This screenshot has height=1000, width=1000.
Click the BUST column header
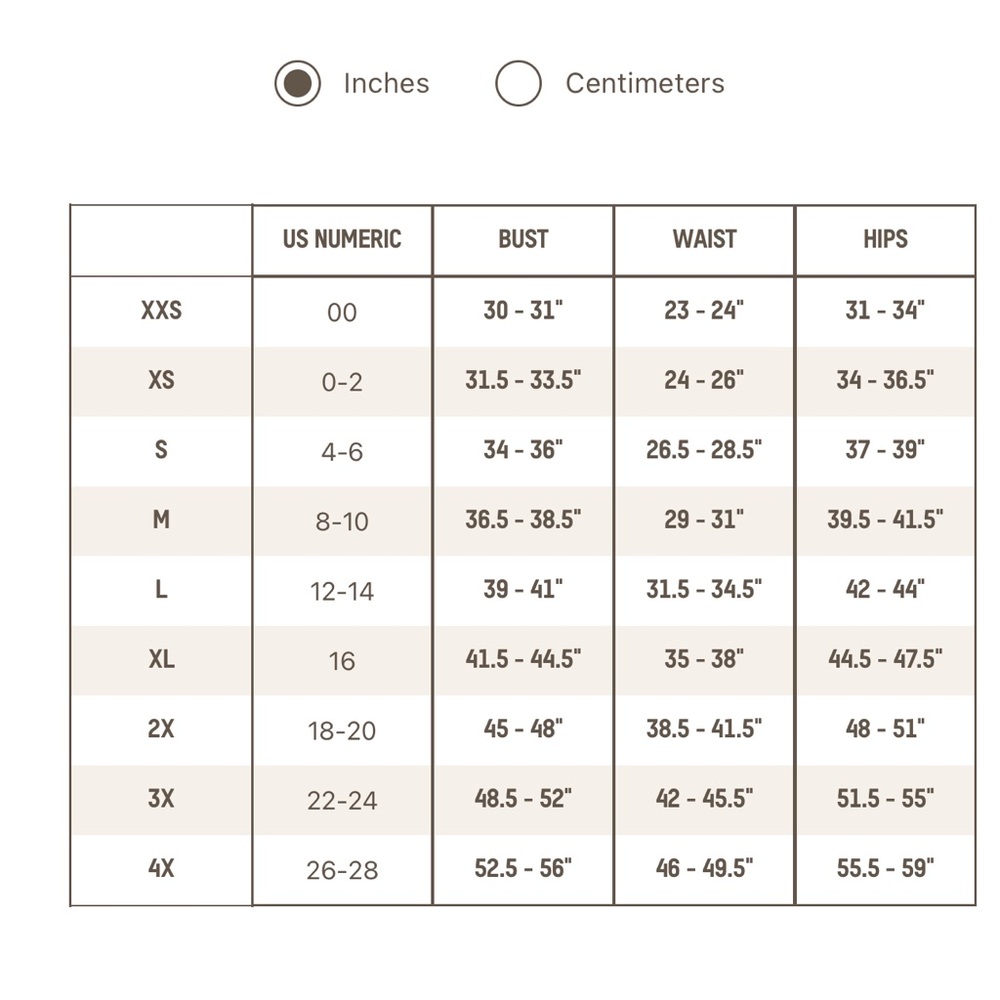click(523, 239)
